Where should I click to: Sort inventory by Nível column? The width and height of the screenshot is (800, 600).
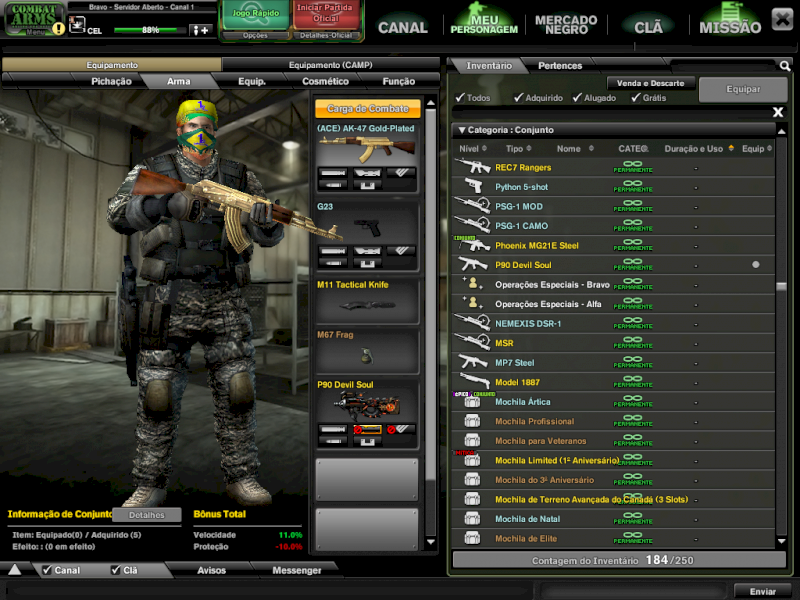(472, 148)
